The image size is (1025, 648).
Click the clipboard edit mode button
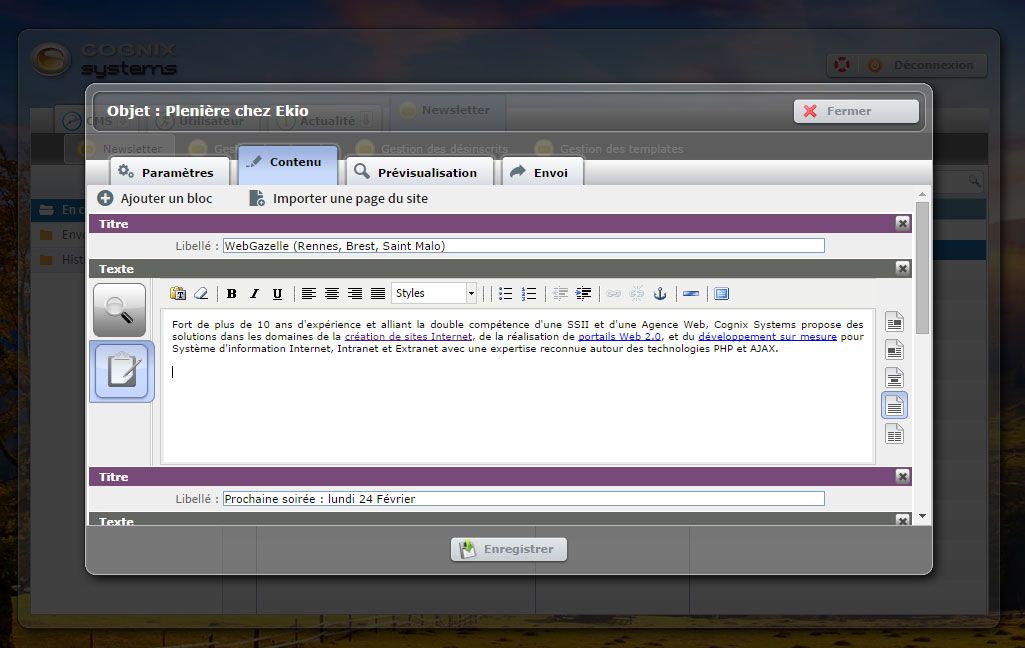pos(122,370)
